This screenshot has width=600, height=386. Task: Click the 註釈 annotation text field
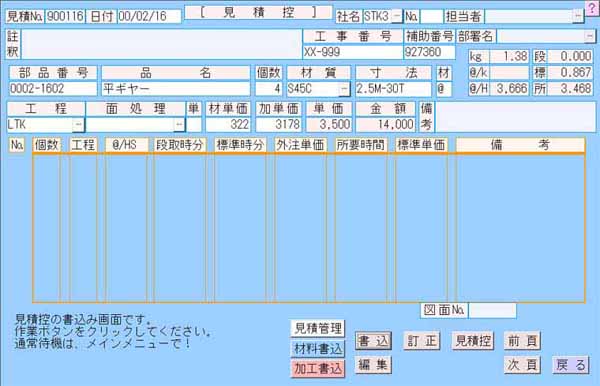pyautogui.click(x=161, y=44)
